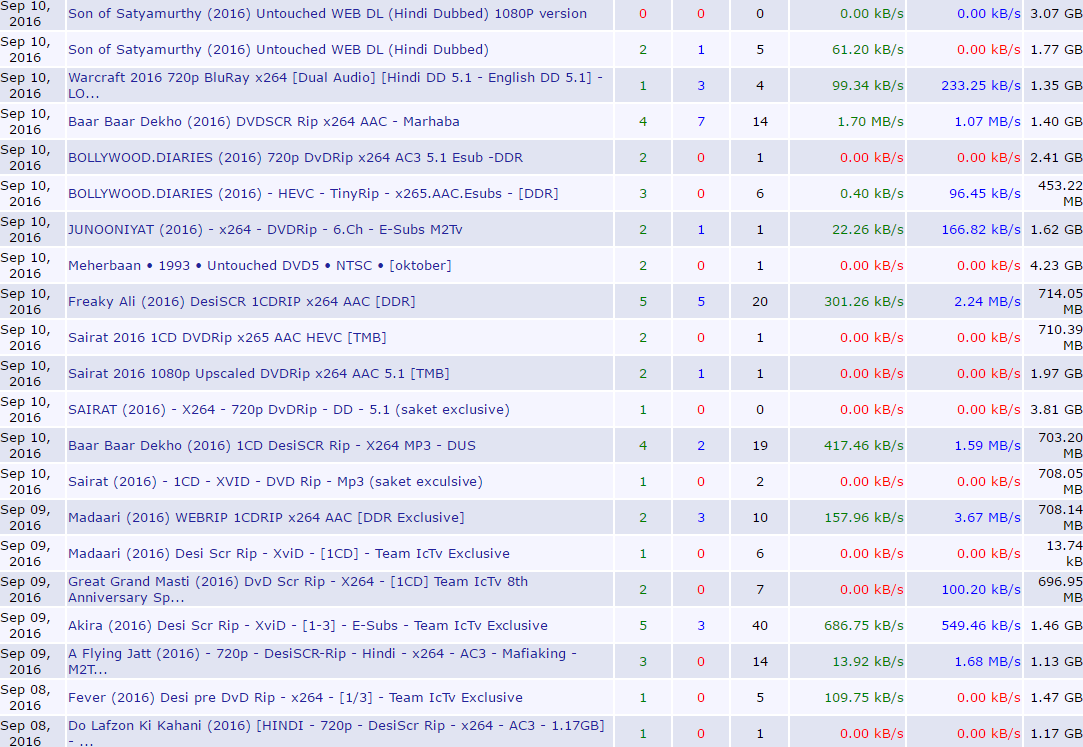Open Son of Satyamurthy Untouched WEB DL (Hindi Dubbed) link
1083x747 pixels.
pos(278,50)
